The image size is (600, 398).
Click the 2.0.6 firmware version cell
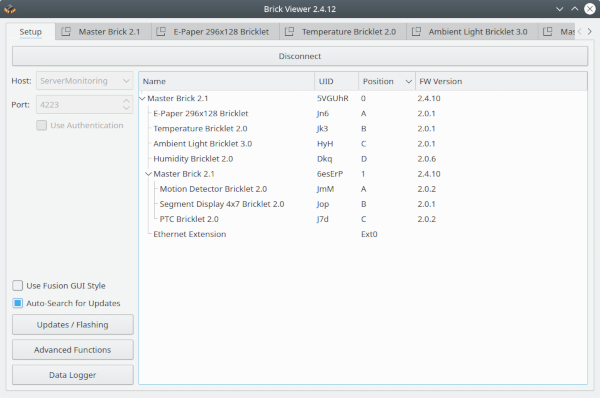pos(427,159)
